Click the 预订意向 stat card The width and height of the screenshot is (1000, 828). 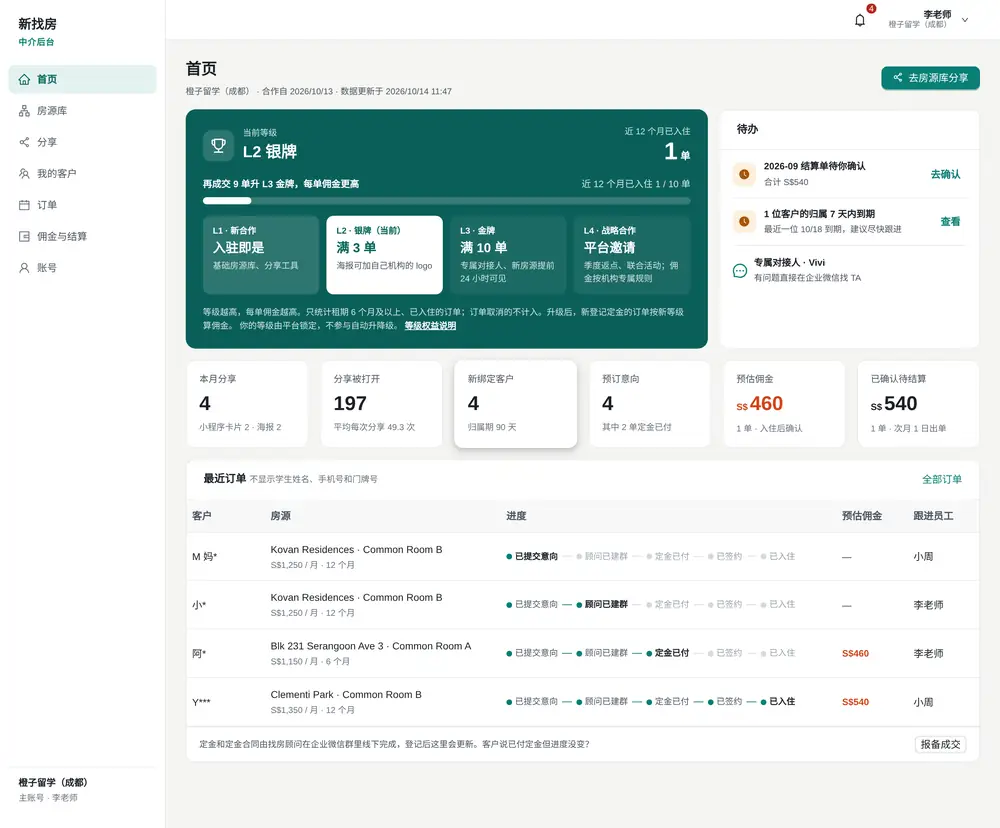point(650,404)
